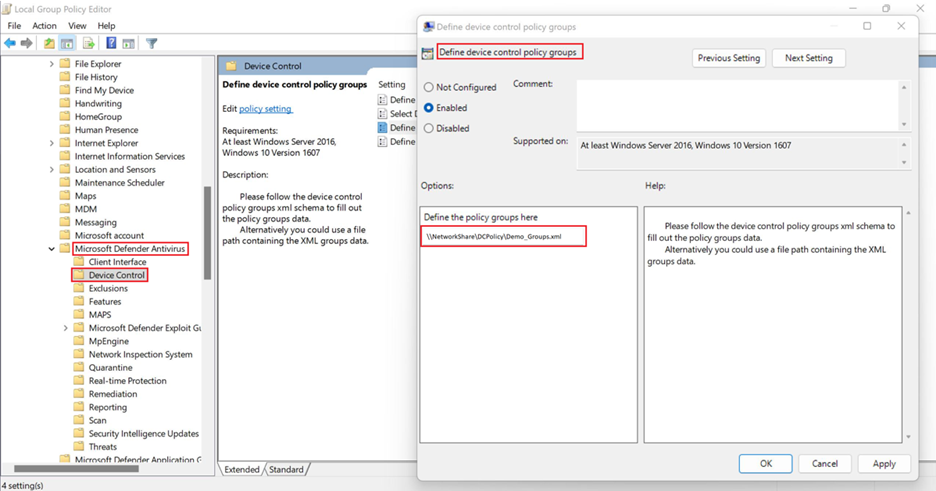The height and width of the screenshot is (491, 936).
Task: Click folder icon next to Reporting
Action: 79,407
